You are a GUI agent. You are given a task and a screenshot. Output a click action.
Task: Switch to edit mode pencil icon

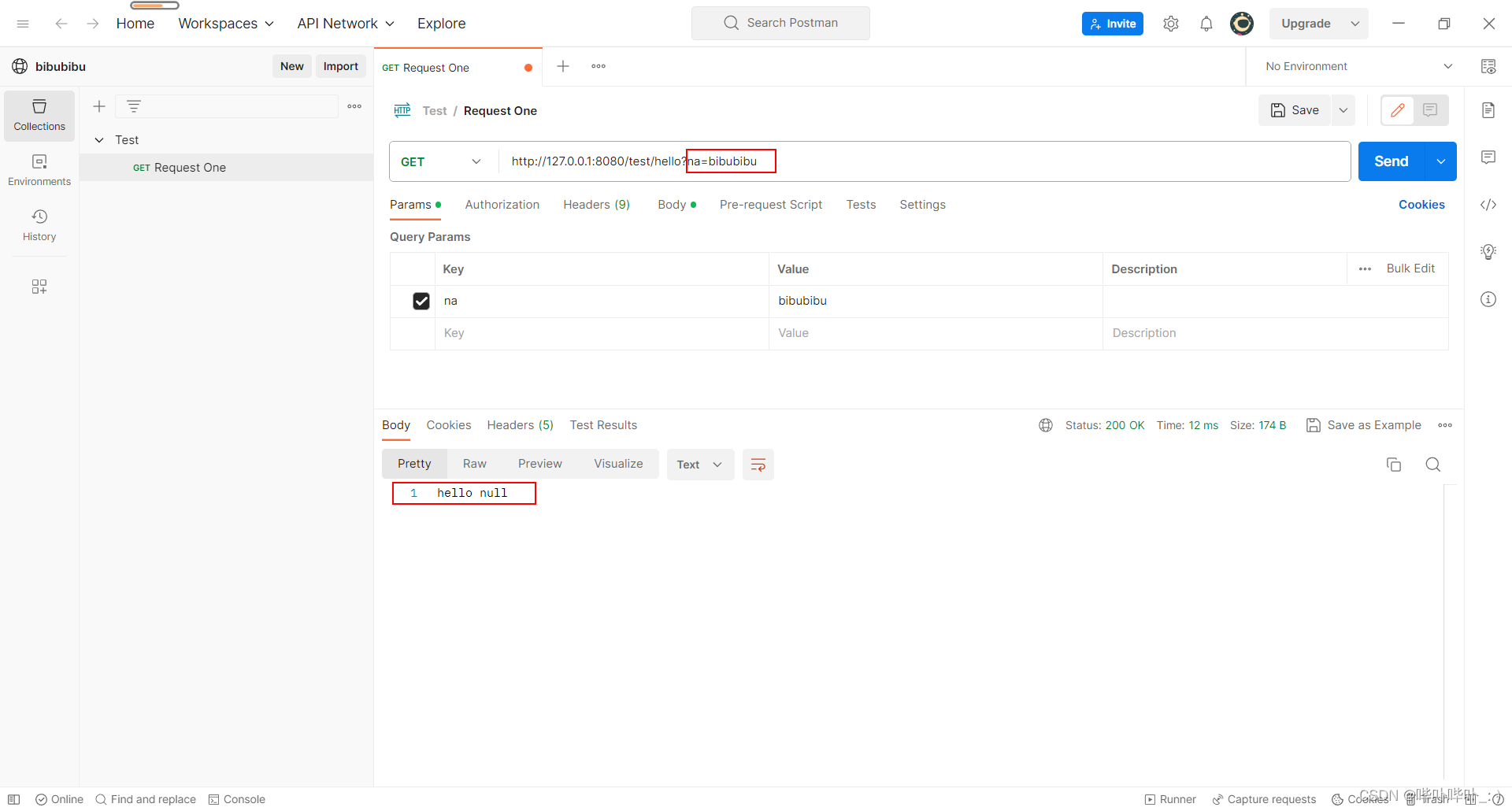tap(1398, 110)
